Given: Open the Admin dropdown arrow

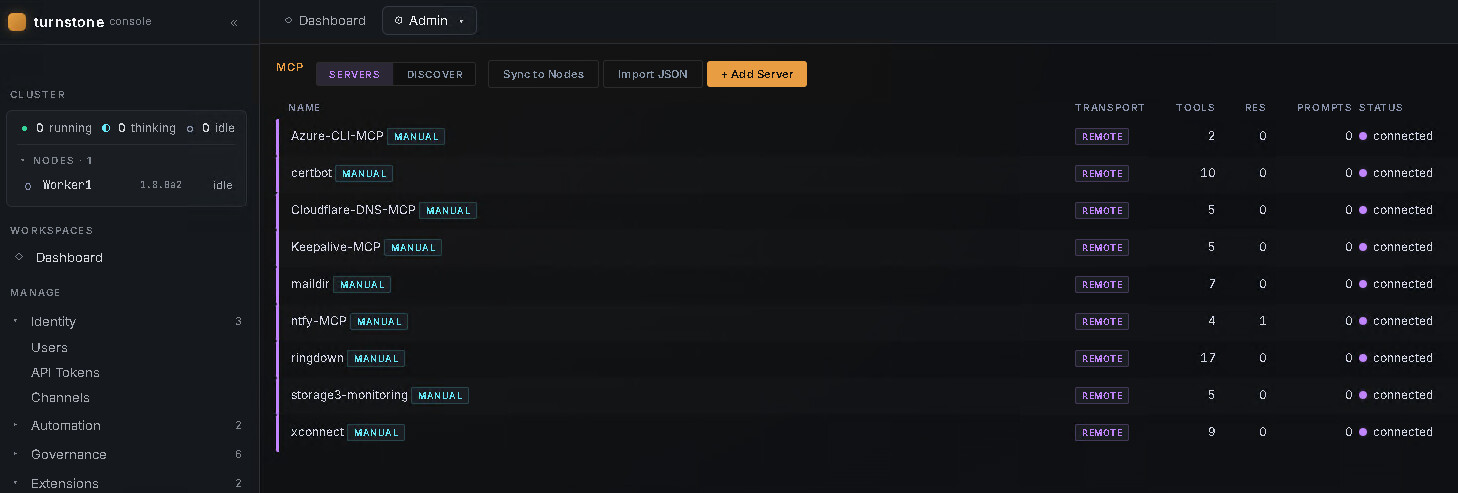Looking at the screenshot, I should click(x=461, y=21).
